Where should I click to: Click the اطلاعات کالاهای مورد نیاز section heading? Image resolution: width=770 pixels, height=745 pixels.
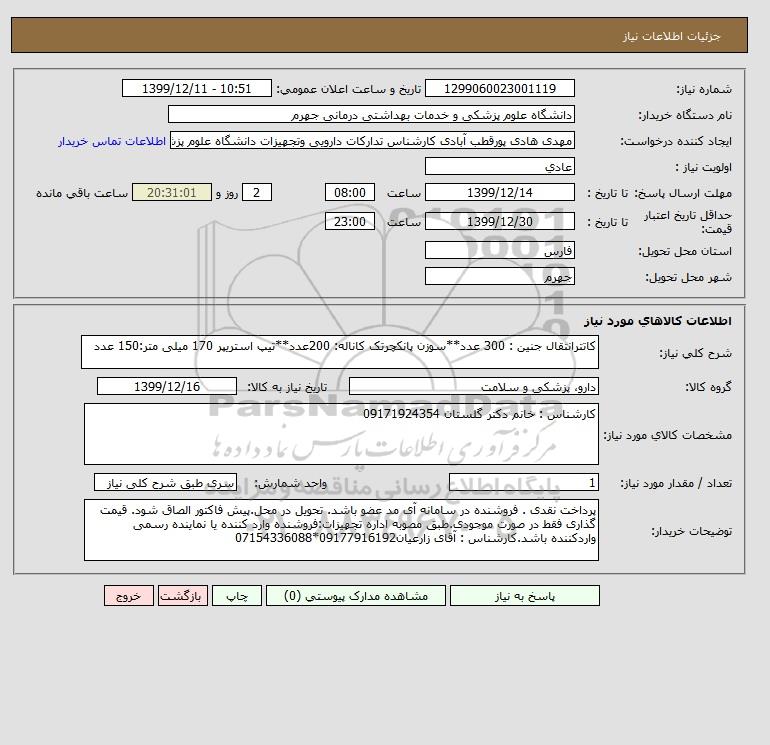coord(658,321)
